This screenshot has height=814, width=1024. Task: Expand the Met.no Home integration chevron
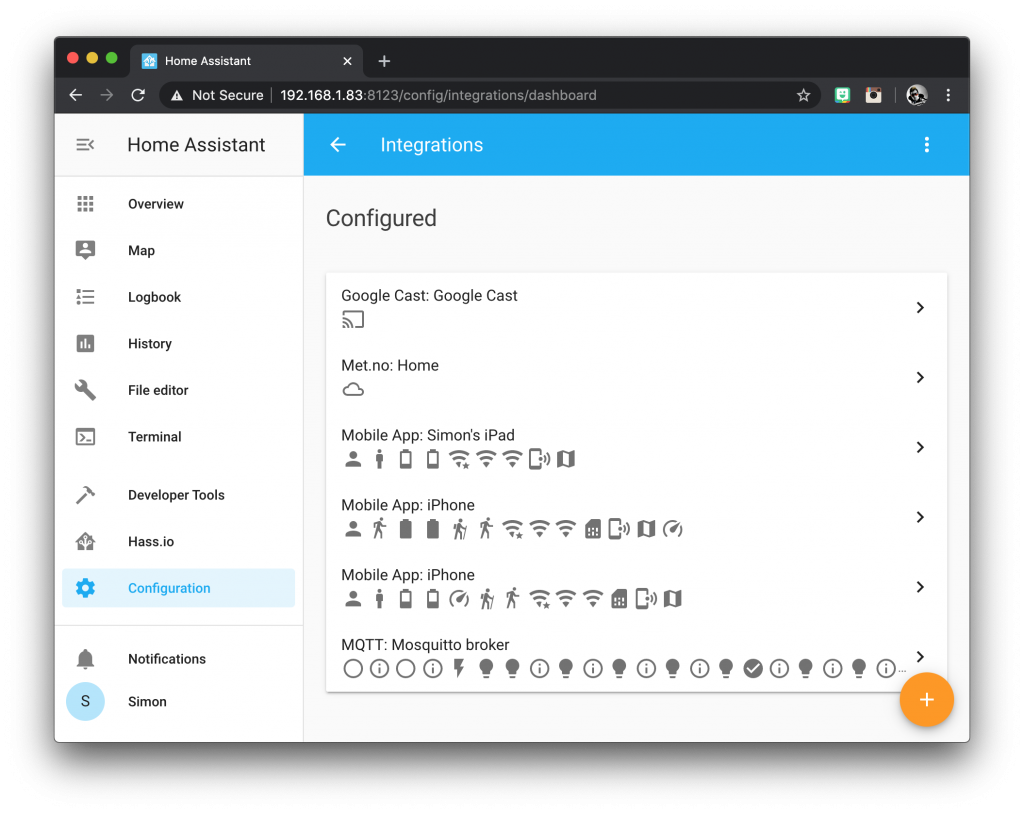click(x=920, y=378)
